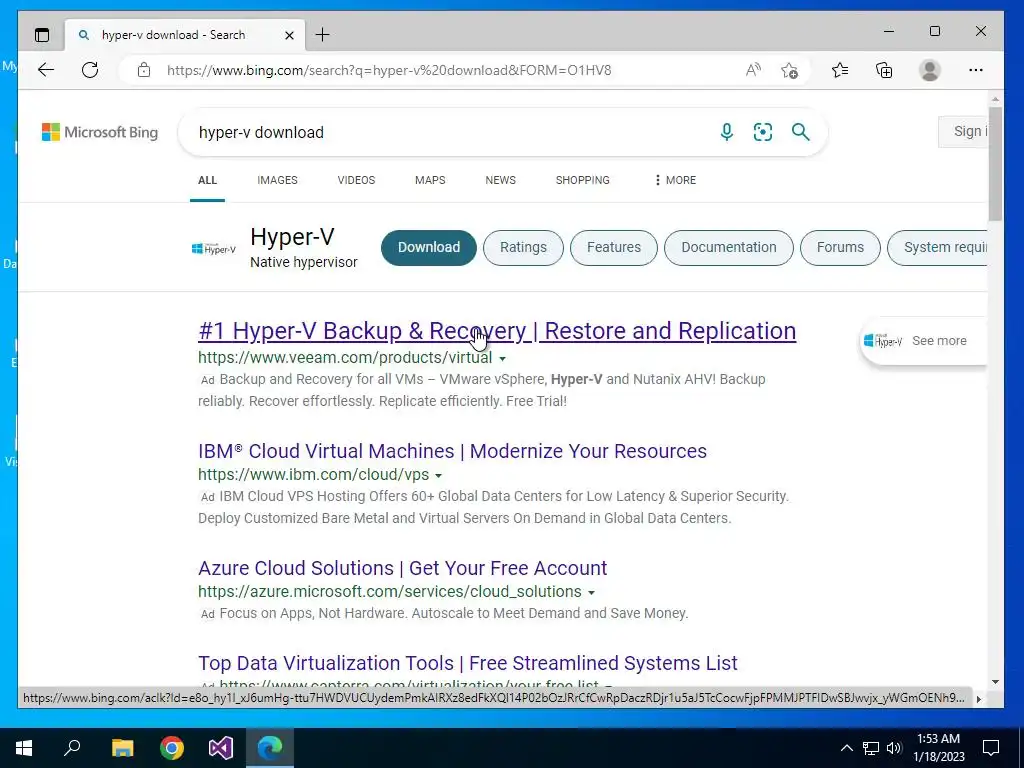Click the vertical scrollbar thumb
The image size is (1024, 768).
point(995,163)
